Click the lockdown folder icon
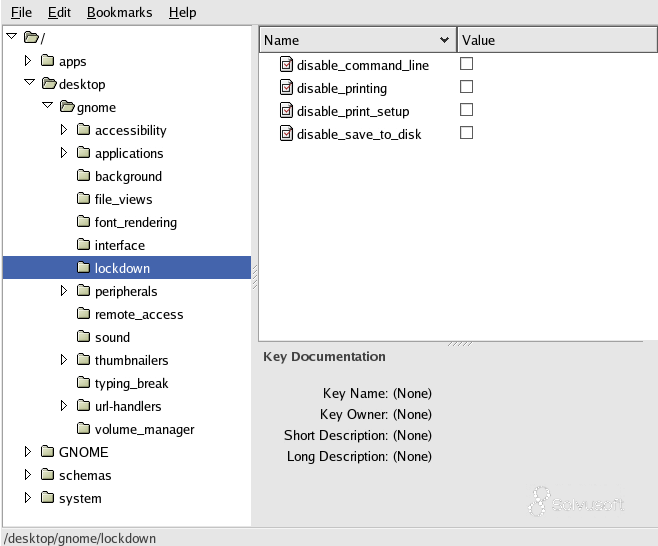Screen dimensions: 658x546 click(84, 267)
